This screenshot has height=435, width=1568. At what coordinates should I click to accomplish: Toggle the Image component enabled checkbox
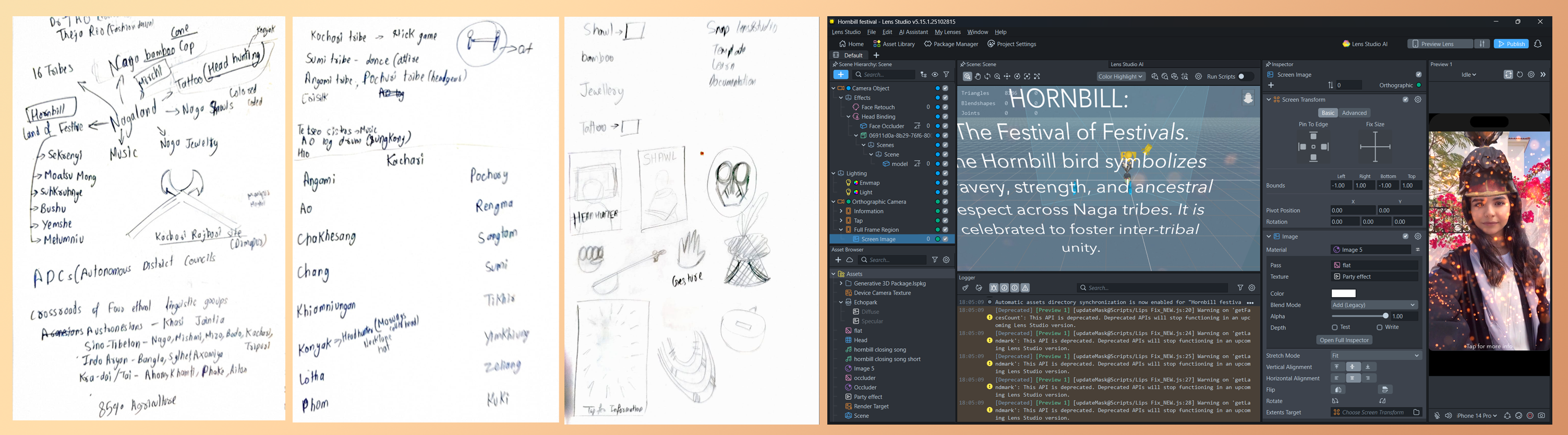click(1405, 237)
